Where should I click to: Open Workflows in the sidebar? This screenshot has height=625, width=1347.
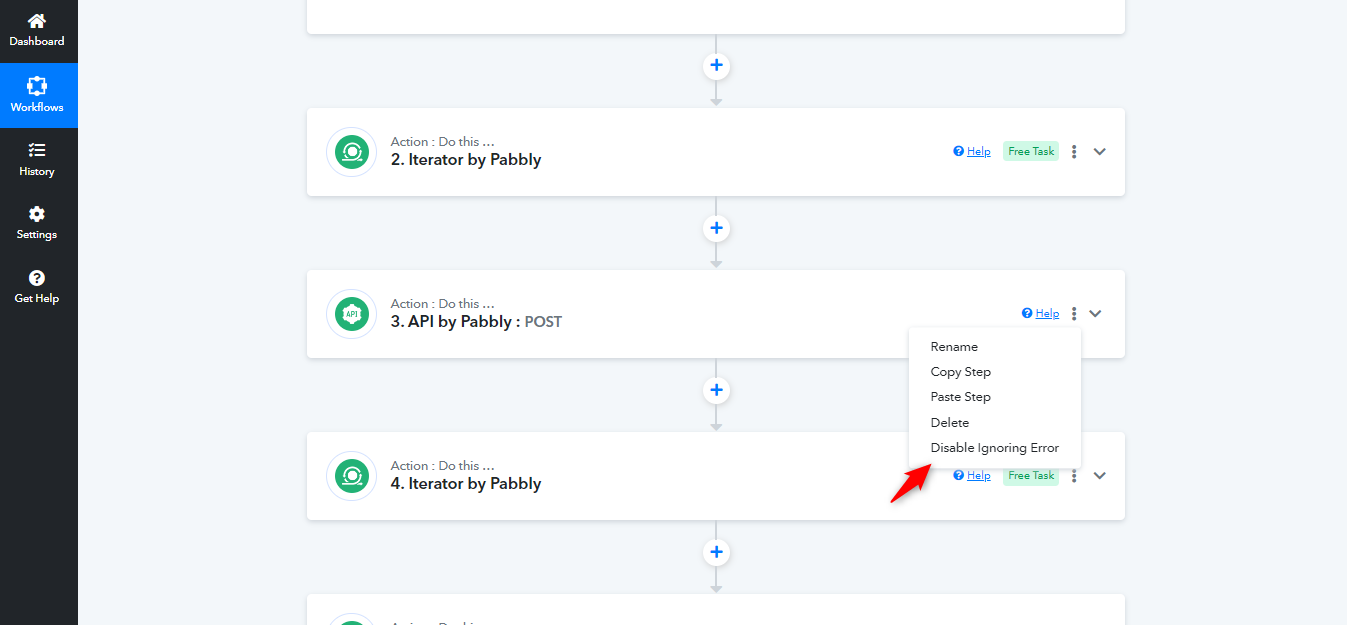[x=37, y=95]
